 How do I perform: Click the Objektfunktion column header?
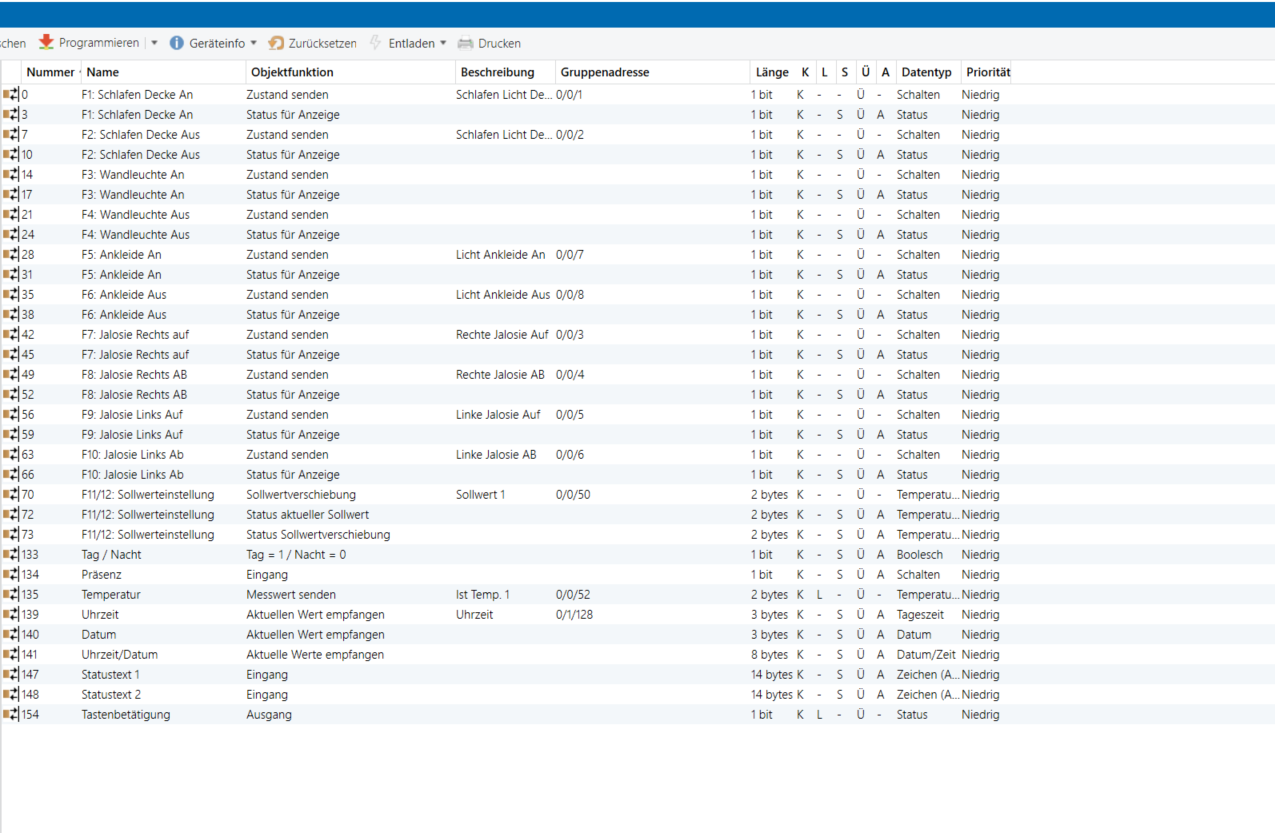coord(292,72)
